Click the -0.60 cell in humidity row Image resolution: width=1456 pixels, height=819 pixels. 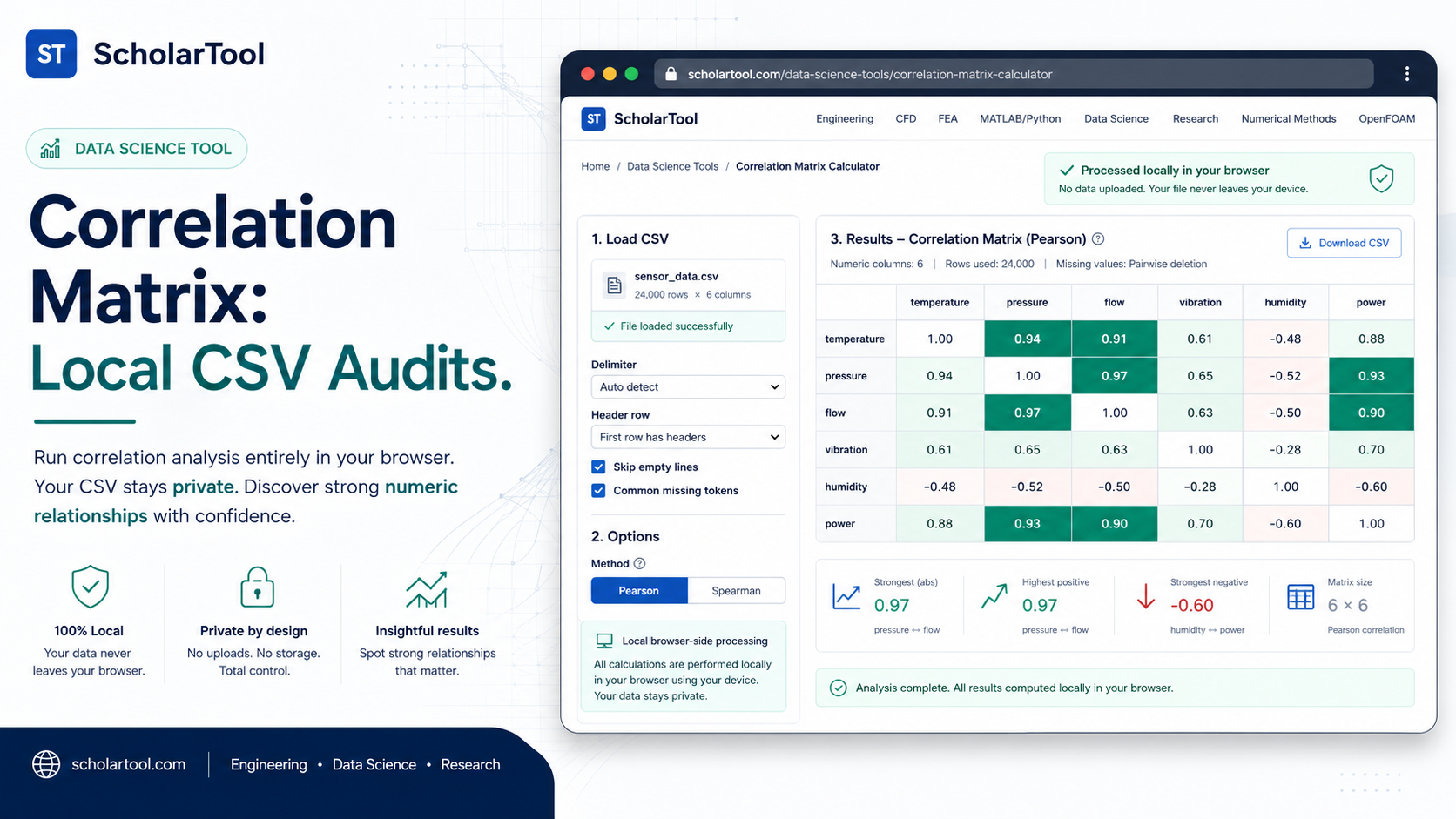1372,487
